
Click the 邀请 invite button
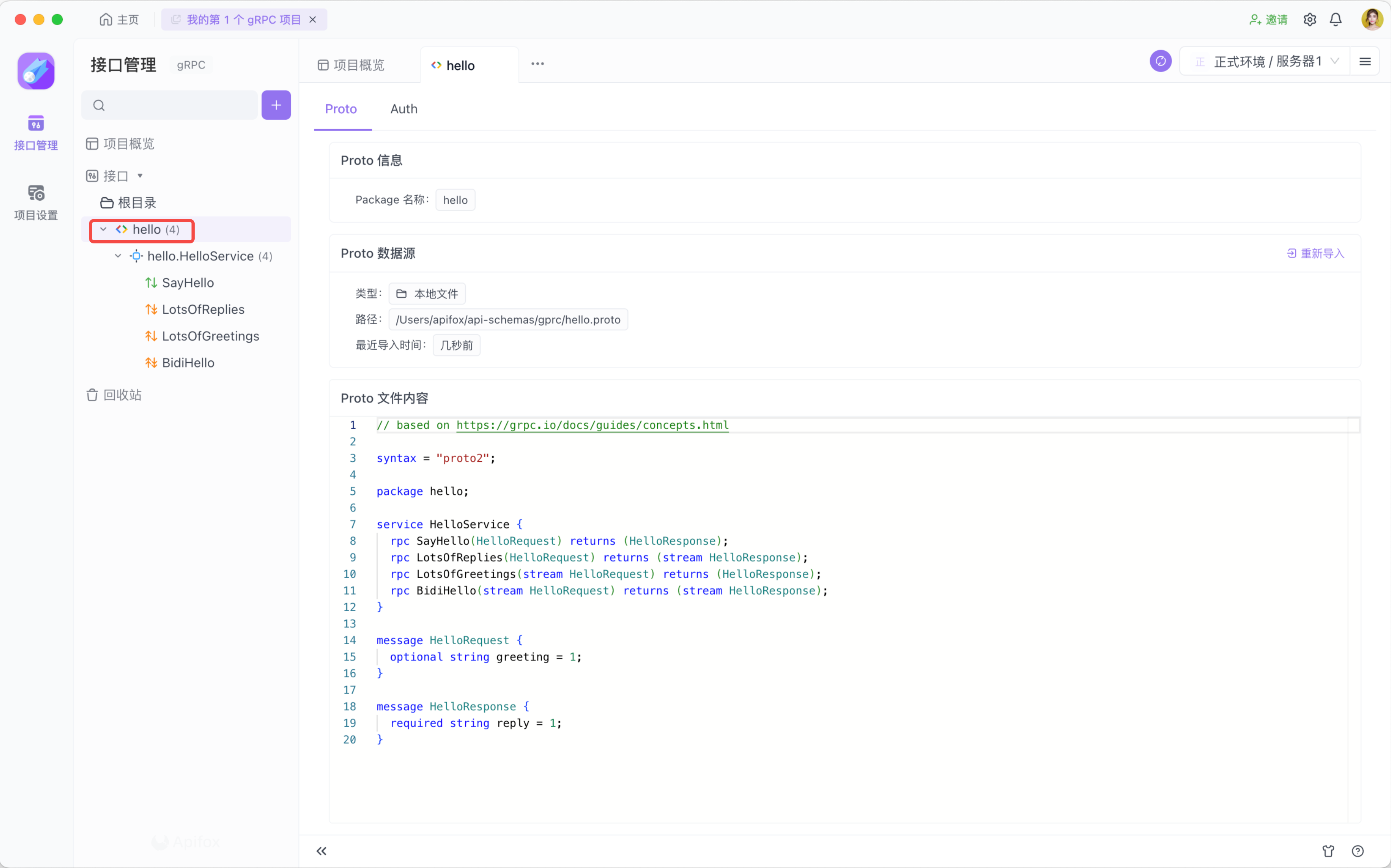point(1268,20)
